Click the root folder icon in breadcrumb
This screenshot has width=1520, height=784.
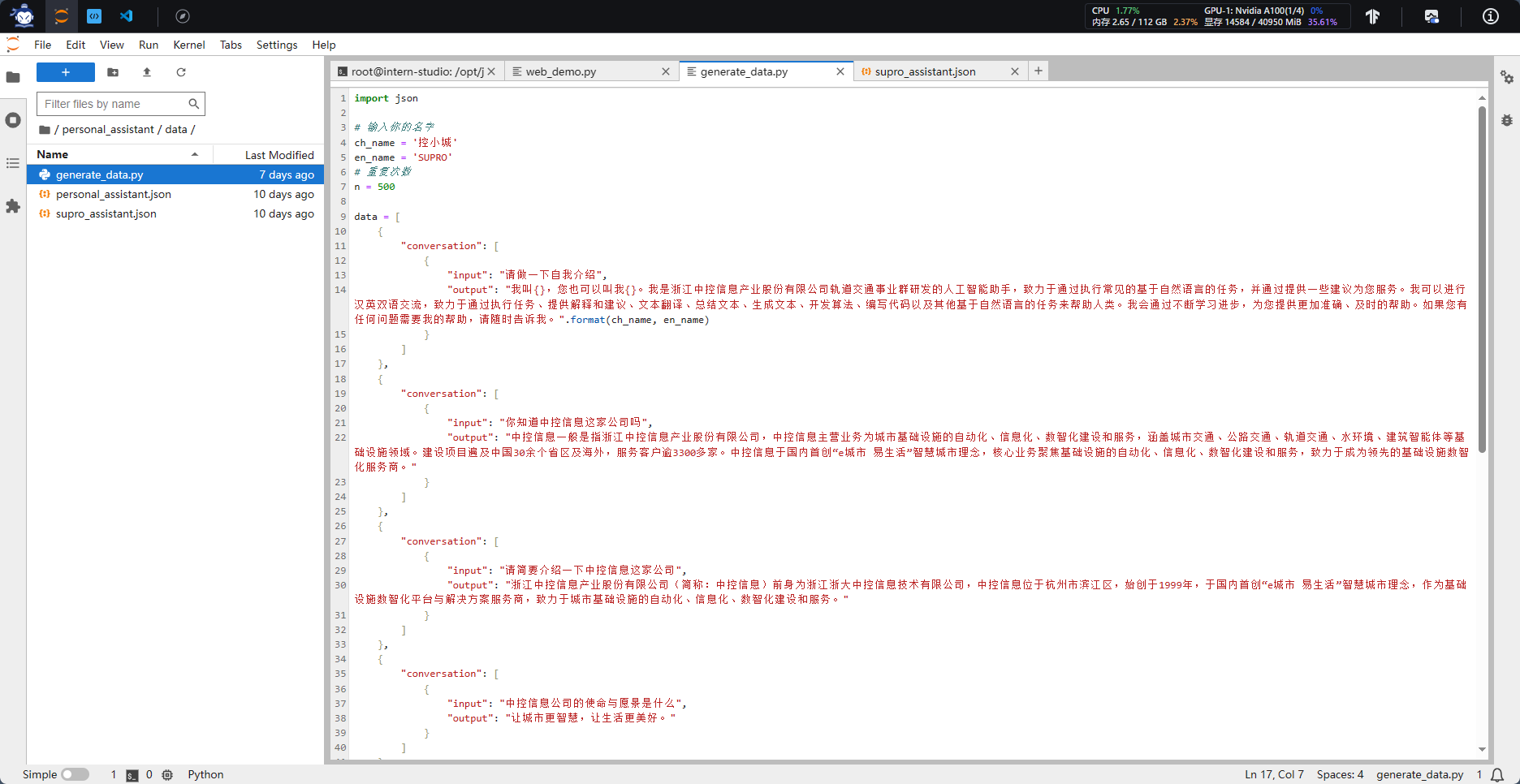click(x=45, y=130)
